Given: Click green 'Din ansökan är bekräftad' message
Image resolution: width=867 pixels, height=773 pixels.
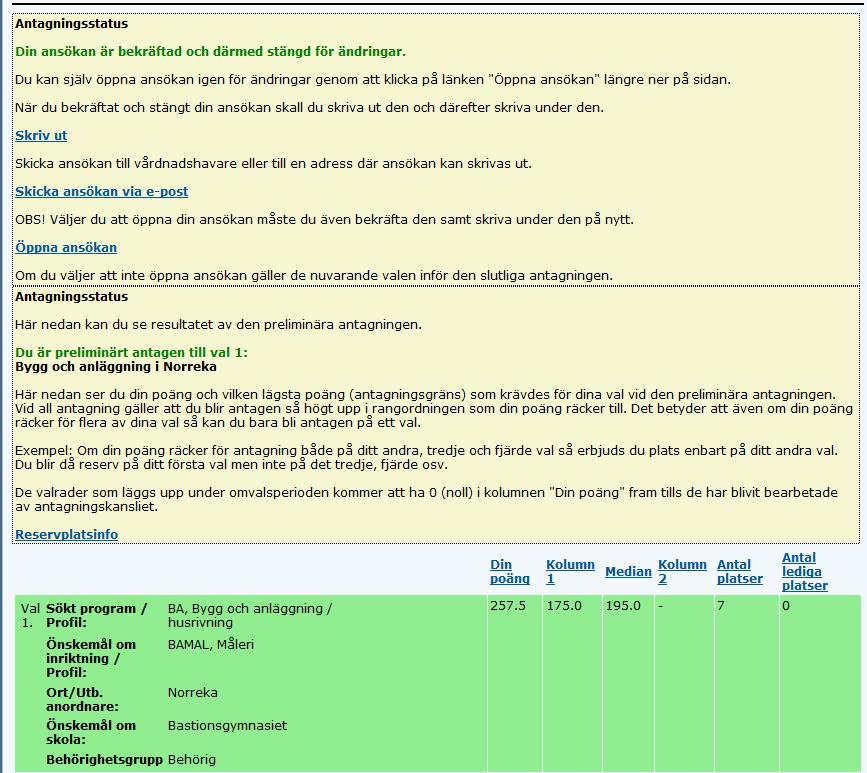Looking at the screenshot, I should (210, 51).
